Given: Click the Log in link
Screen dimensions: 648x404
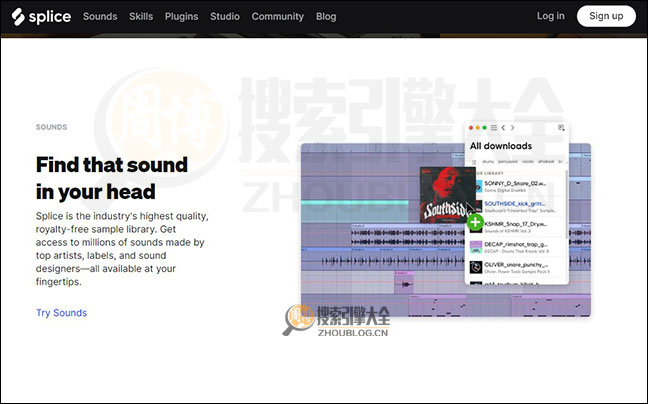Looking at the screenshot, I should tap(550, 16).
